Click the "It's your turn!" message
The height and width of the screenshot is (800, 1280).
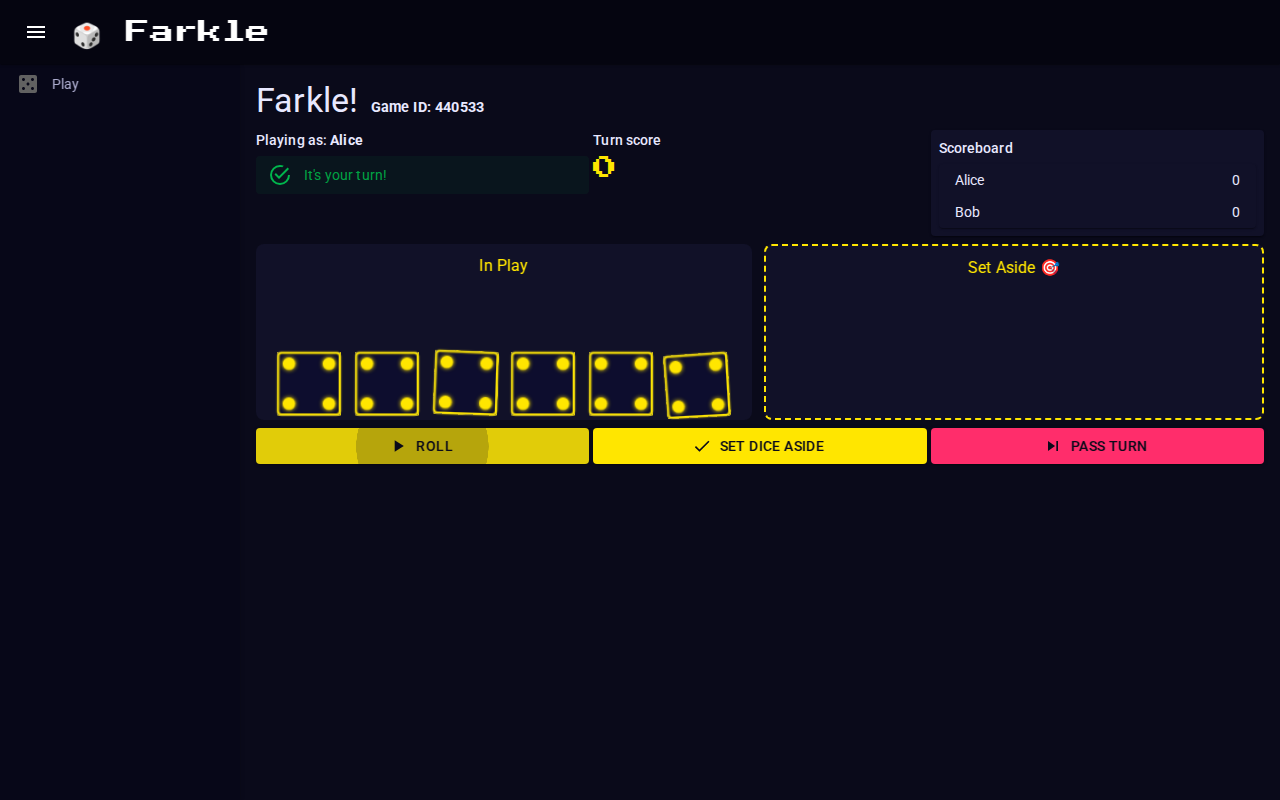[345, 175]
